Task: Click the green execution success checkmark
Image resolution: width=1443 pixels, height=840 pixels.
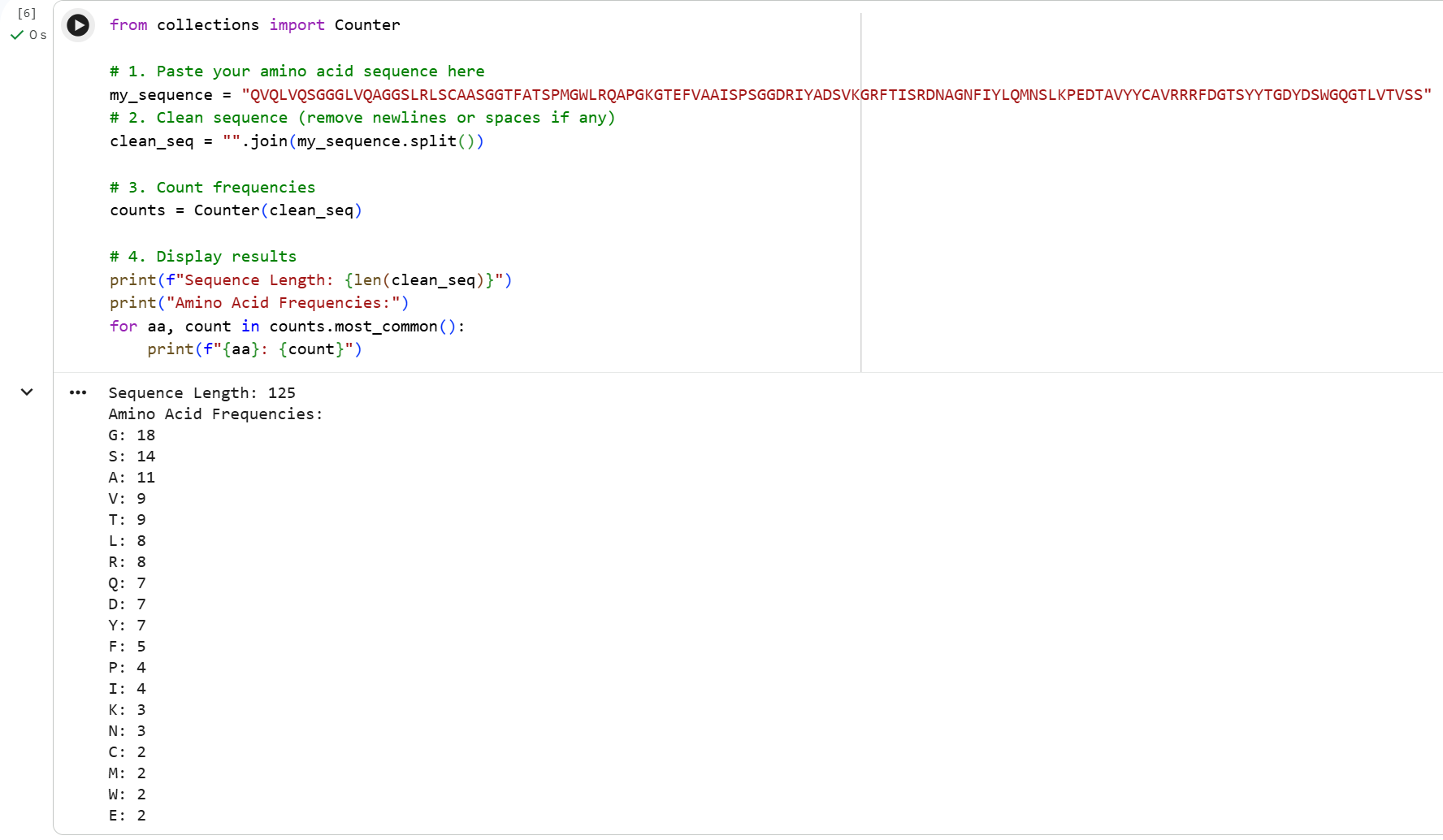Action: pos(16,35)
